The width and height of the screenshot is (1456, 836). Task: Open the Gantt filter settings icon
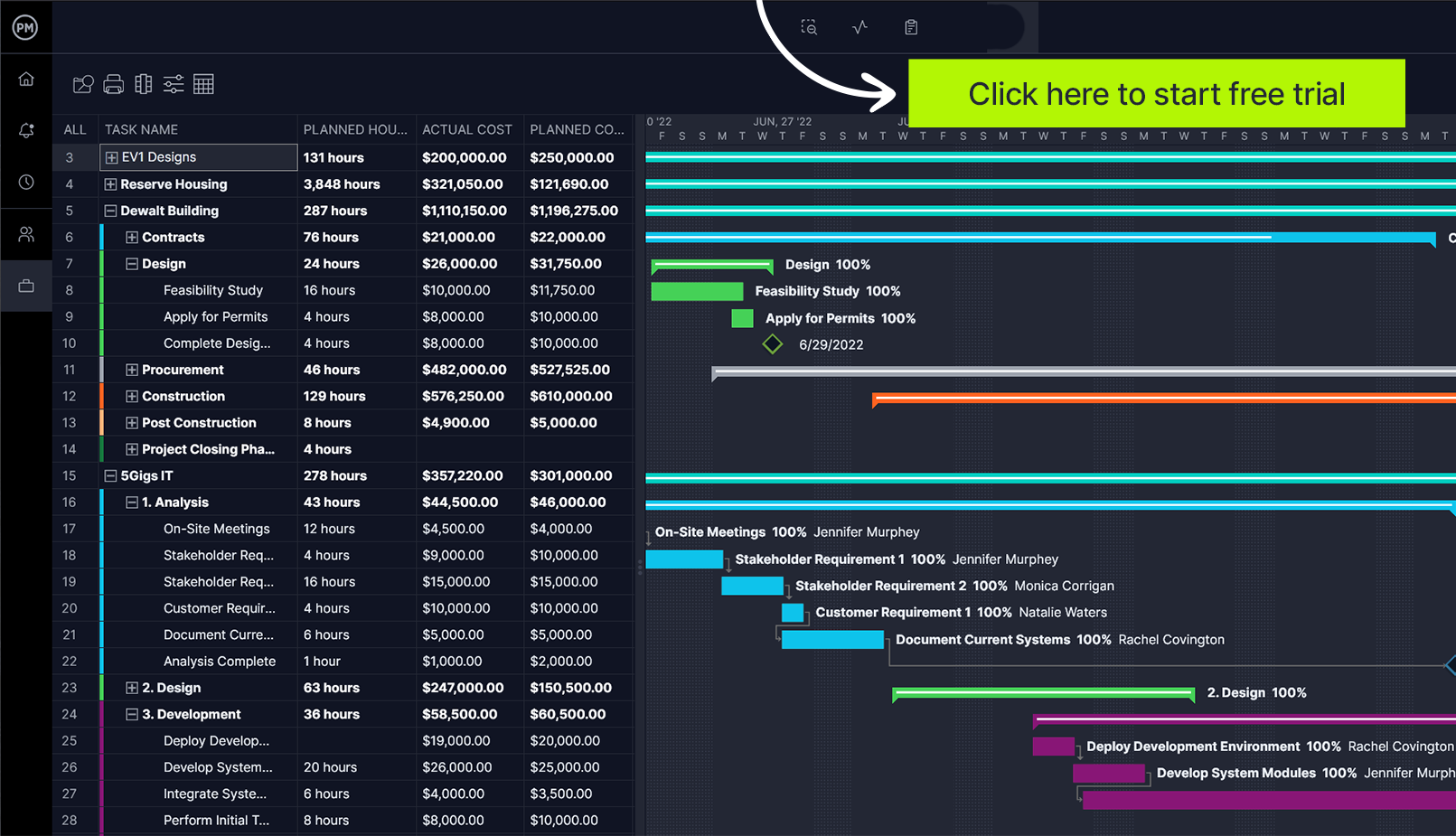173,83
